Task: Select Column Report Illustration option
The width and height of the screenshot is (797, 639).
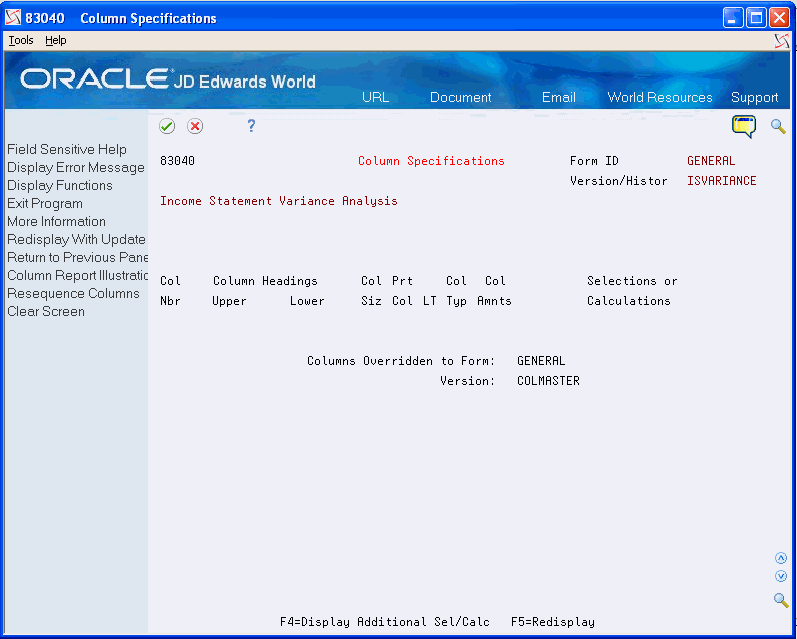Action: click(77, 276)
